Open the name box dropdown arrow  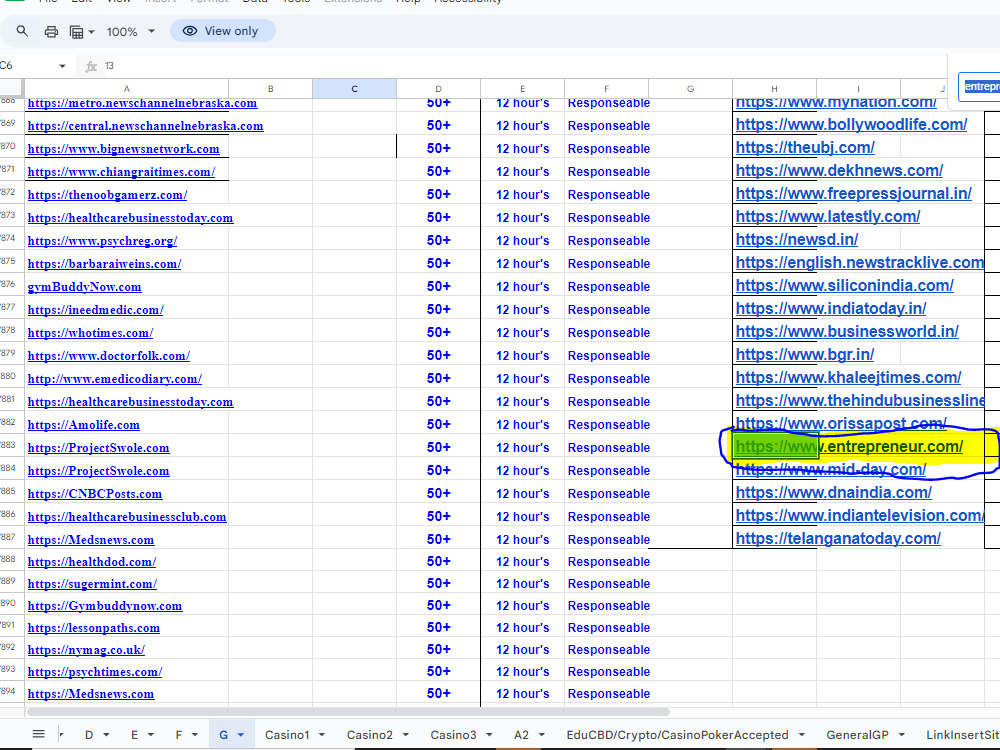pos(62,66)
